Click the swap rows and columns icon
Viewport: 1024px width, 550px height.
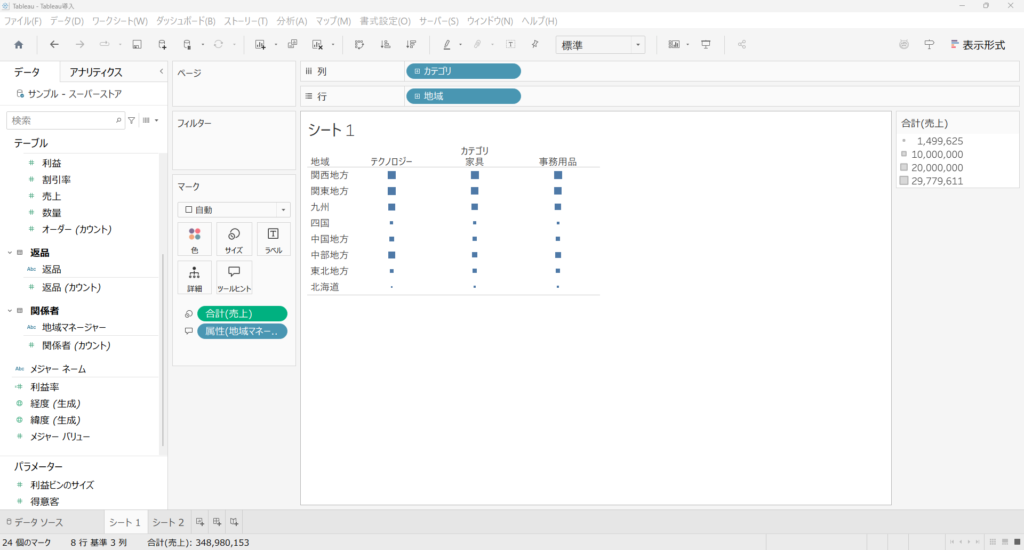pos(360,45)
